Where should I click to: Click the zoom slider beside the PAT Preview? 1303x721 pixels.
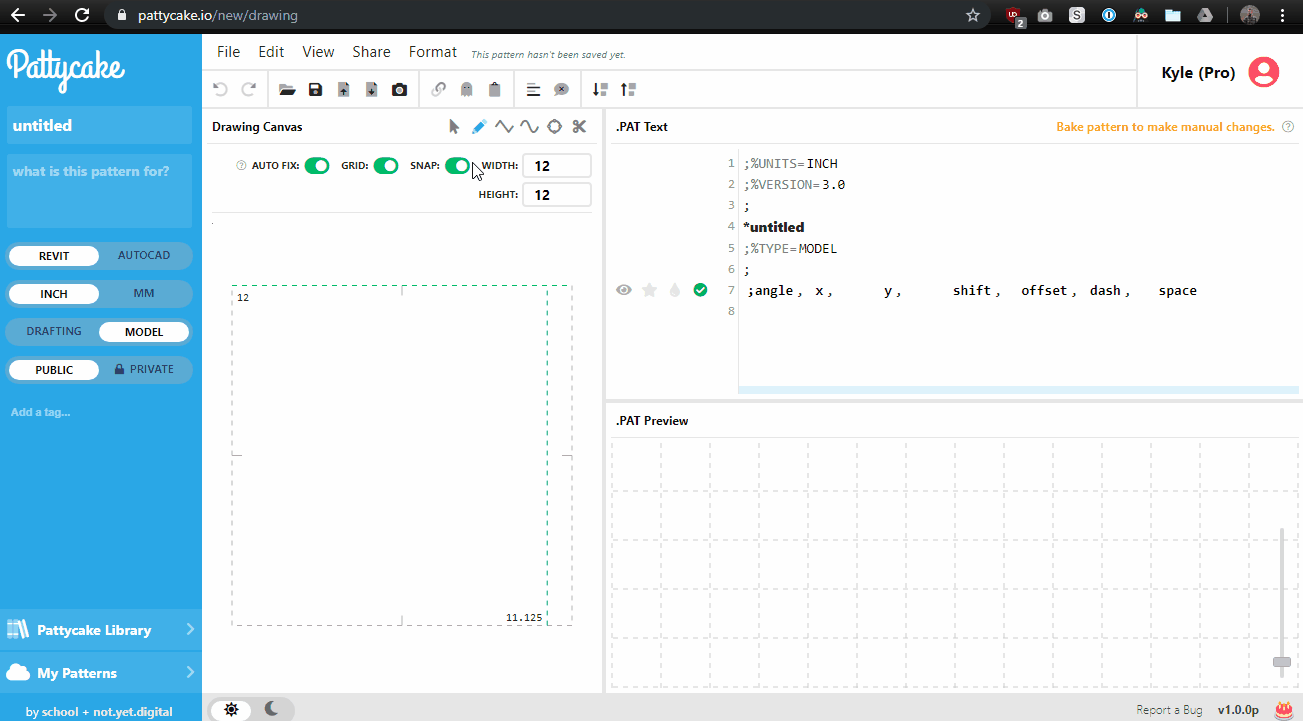1281,662
